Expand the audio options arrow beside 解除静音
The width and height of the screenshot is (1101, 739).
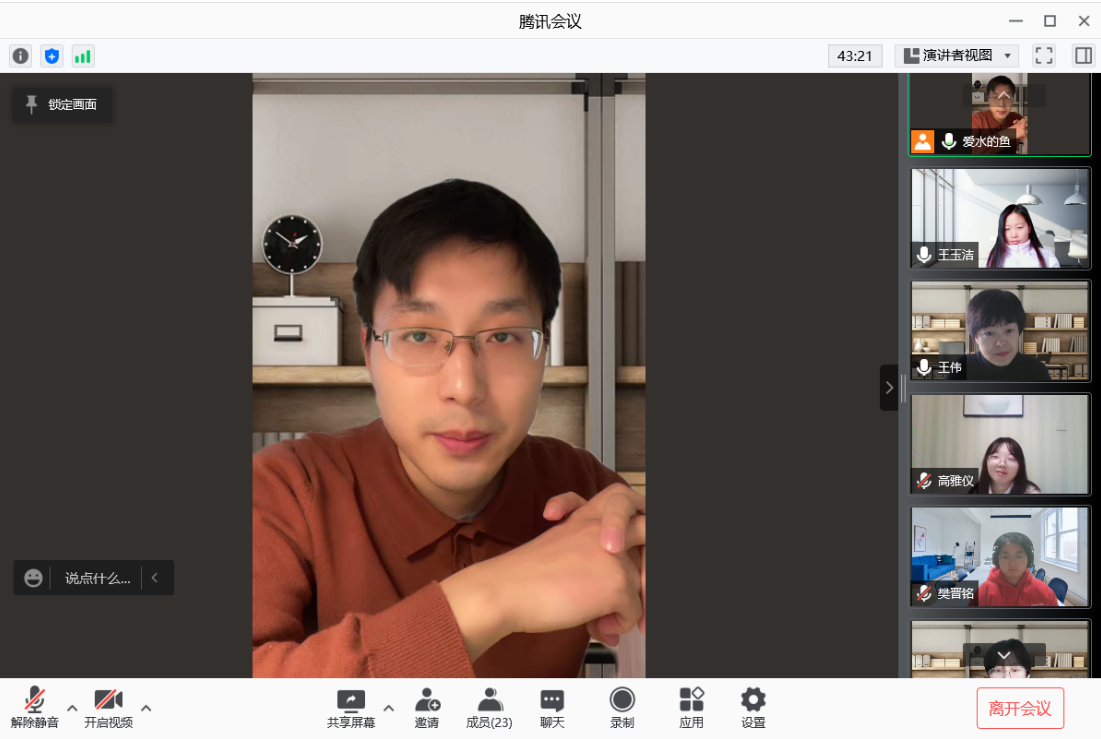[72, 708]
